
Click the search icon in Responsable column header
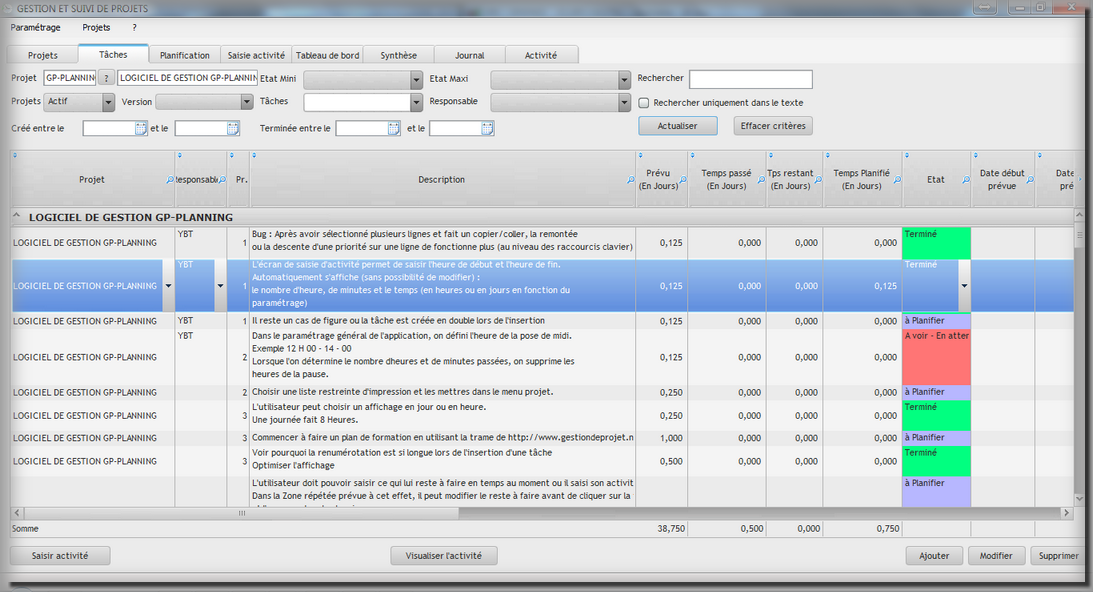[x=222, y=180]
